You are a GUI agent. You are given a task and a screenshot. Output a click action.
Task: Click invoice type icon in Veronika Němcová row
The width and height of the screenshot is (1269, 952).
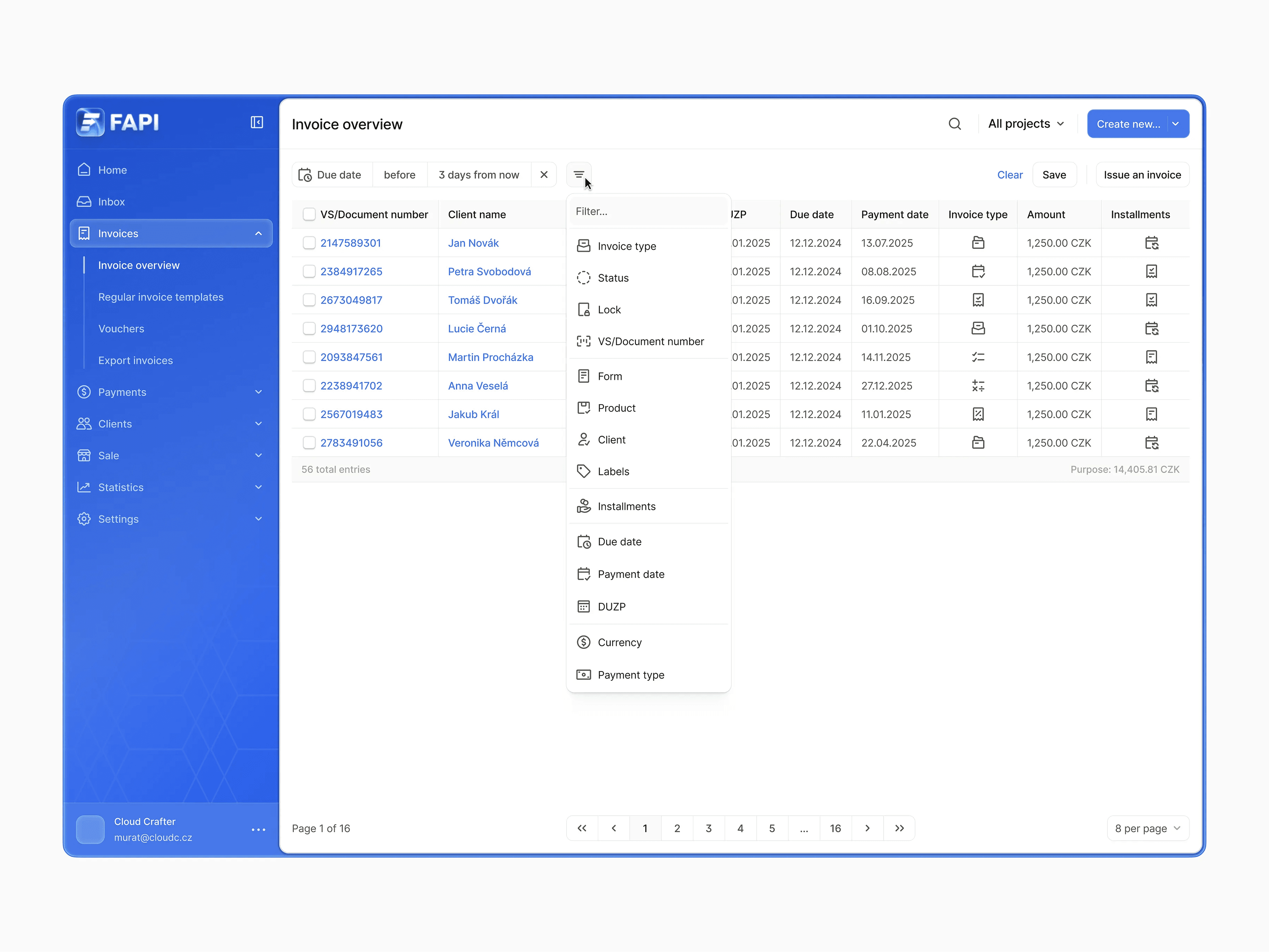pyautogui.click(x=978, y=442)
